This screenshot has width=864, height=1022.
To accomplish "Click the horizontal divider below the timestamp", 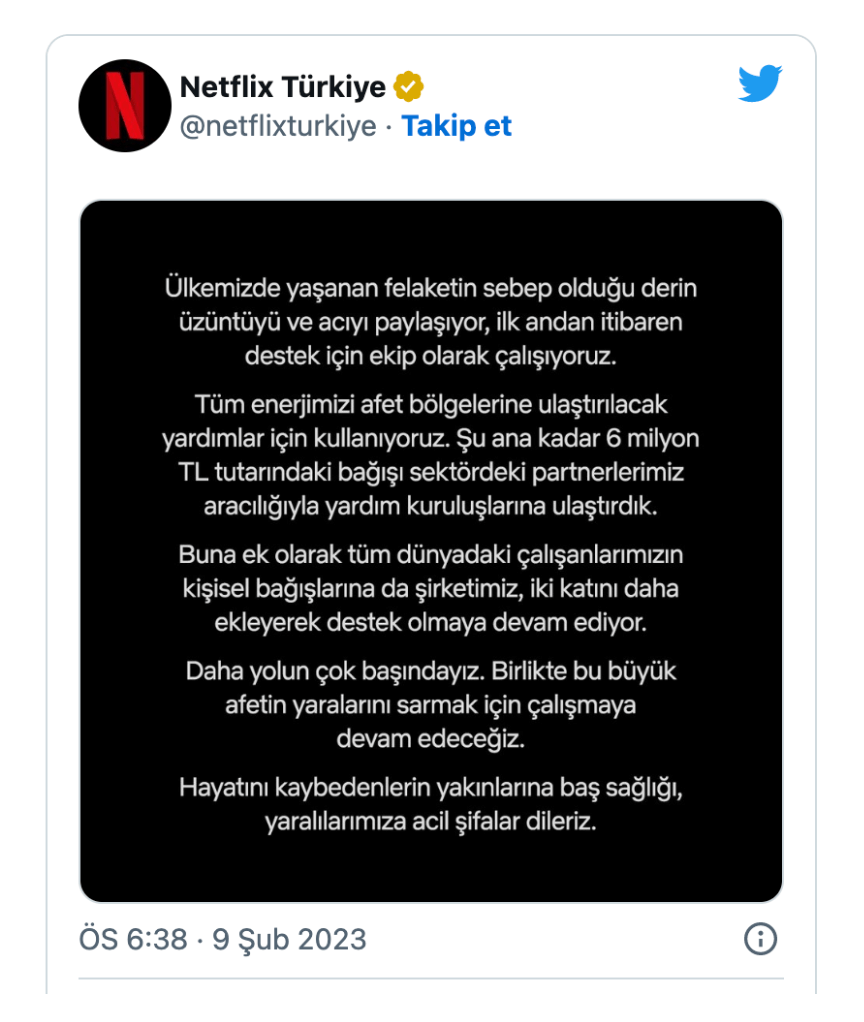I will coord(431,978).
